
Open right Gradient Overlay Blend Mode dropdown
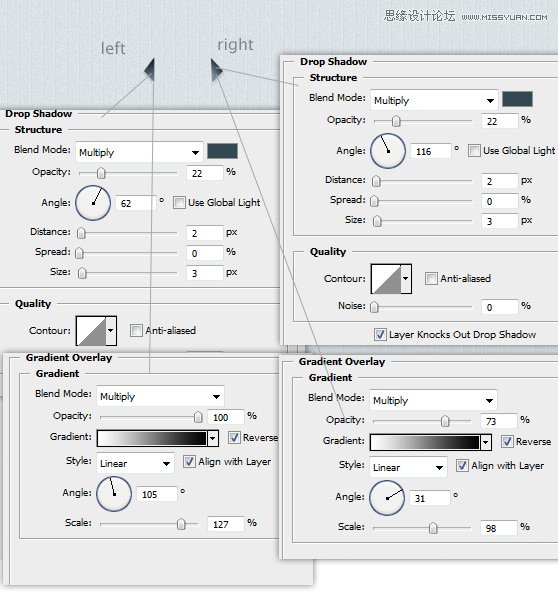[433, 400]
